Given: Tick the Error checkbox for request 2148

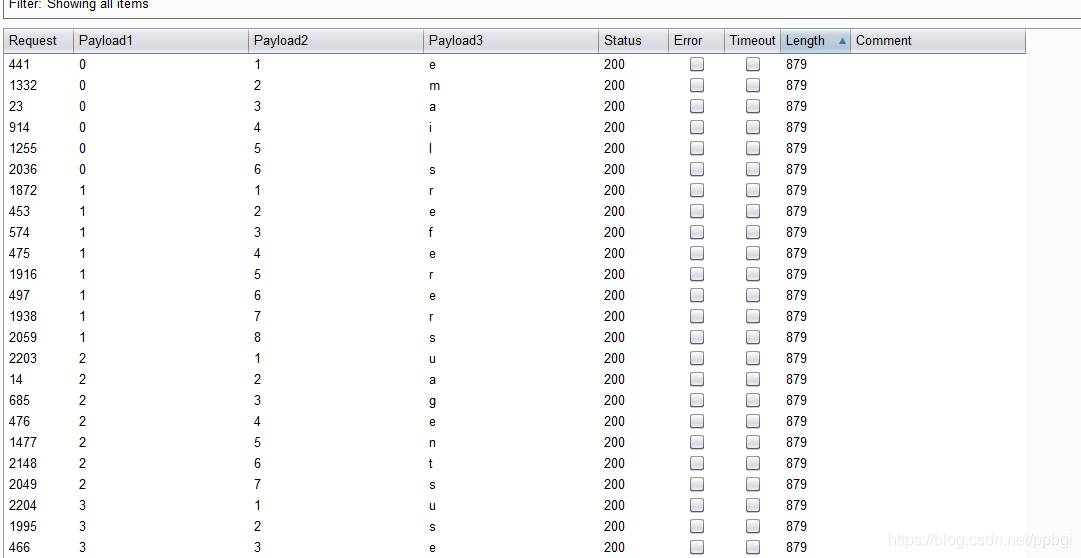Looking at the screenshot, I should (x=697, y=463).
